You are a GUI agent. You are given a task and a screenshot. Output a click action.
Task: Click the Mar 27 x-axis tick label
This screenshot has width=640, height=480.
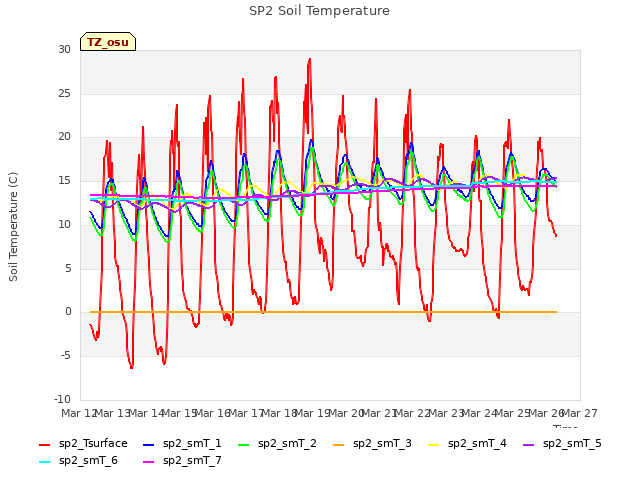pyautogui.click(x=580, y=413)
